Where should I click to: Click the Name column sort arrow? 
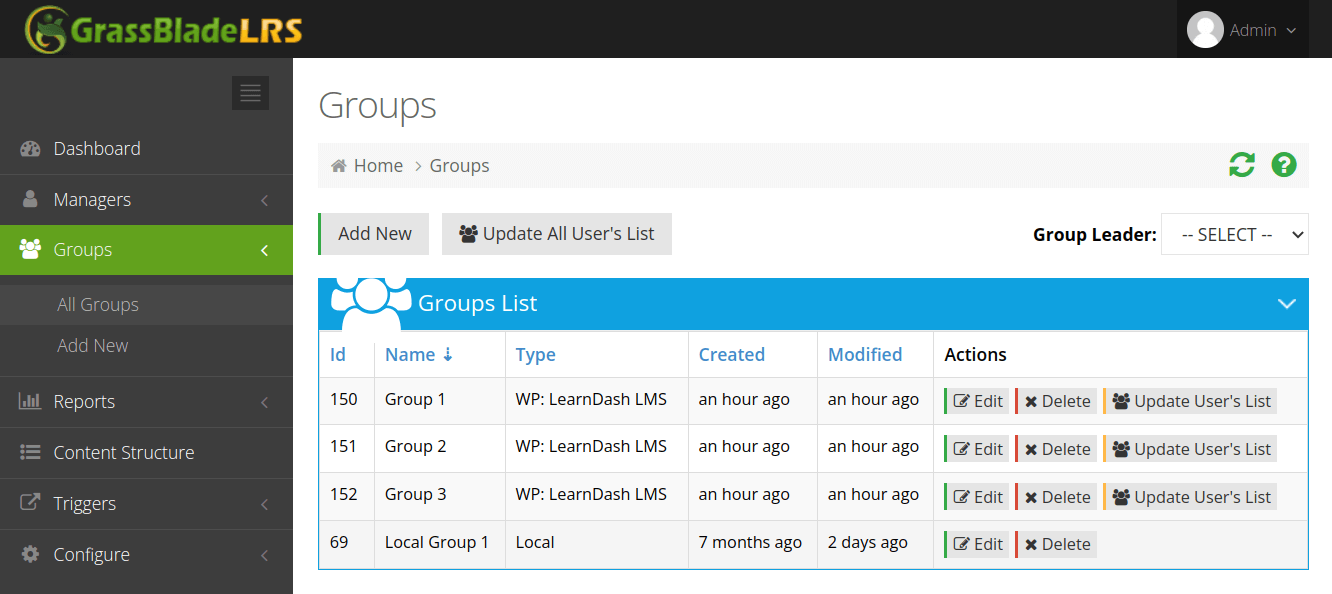(x=448, y=354)
